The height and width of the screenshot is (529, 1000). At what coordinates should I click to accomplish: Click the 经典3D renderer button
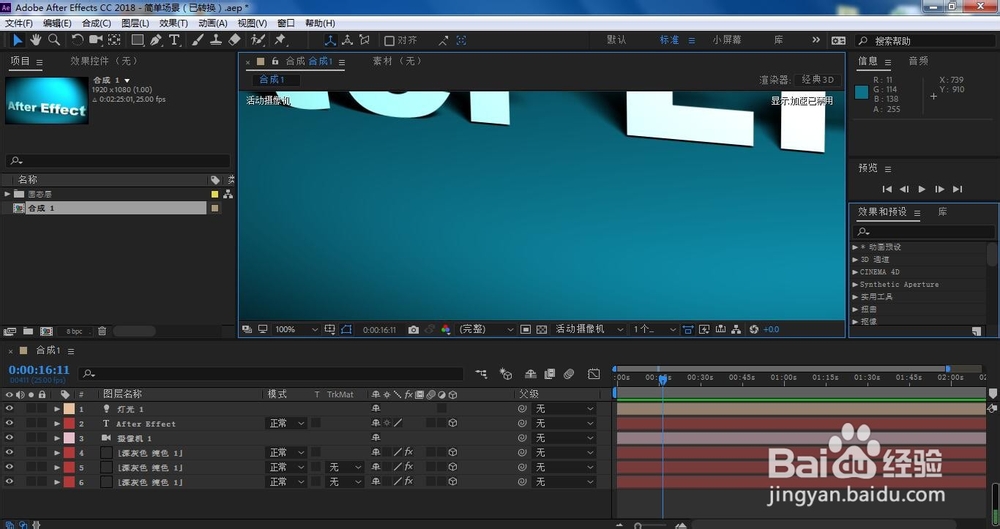click(x=818, y=80)
